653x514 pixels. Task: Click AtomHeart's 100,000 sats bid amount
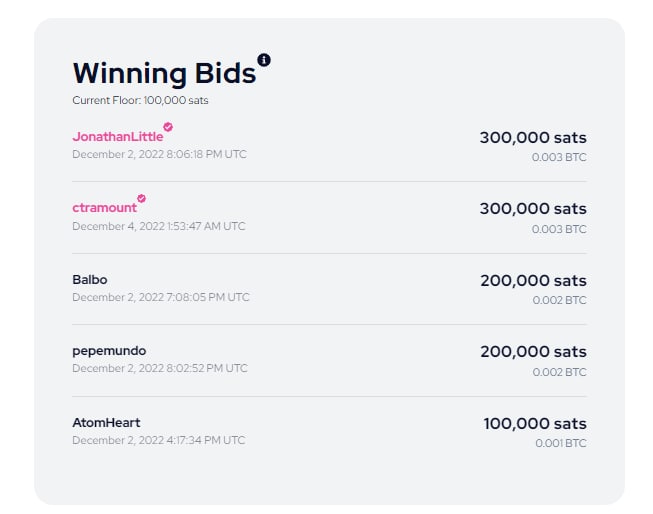click(x=535, y=424)
